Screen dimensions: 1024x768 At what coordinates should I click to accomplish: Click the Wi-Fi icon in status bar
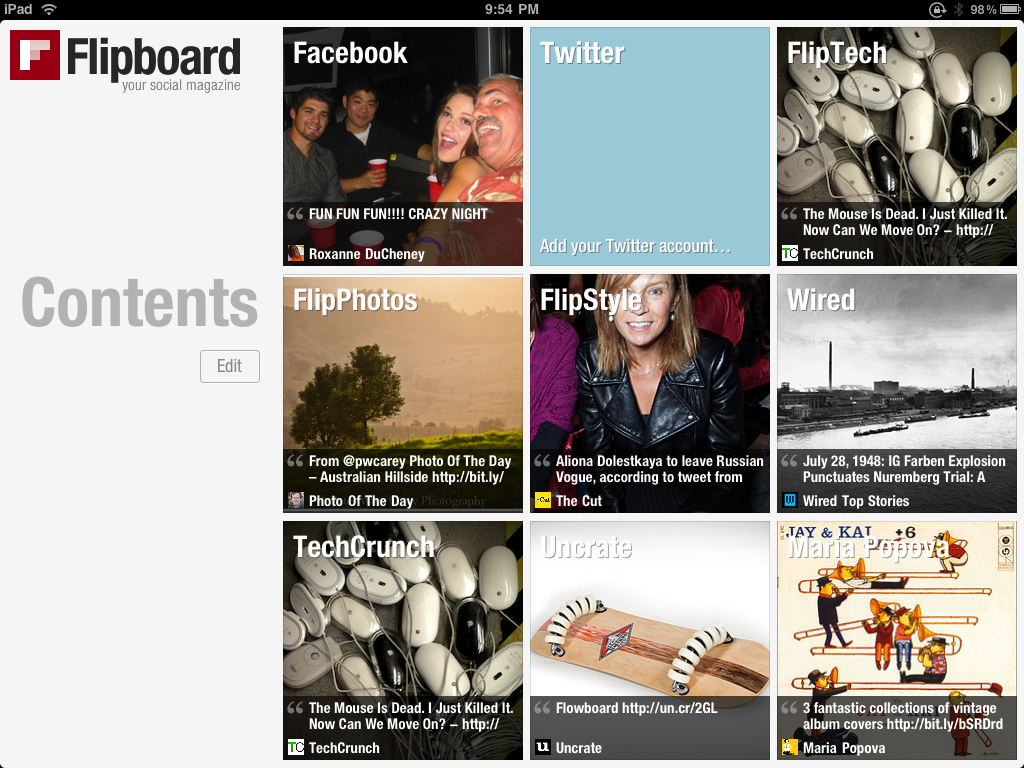[x=49, y=9]
